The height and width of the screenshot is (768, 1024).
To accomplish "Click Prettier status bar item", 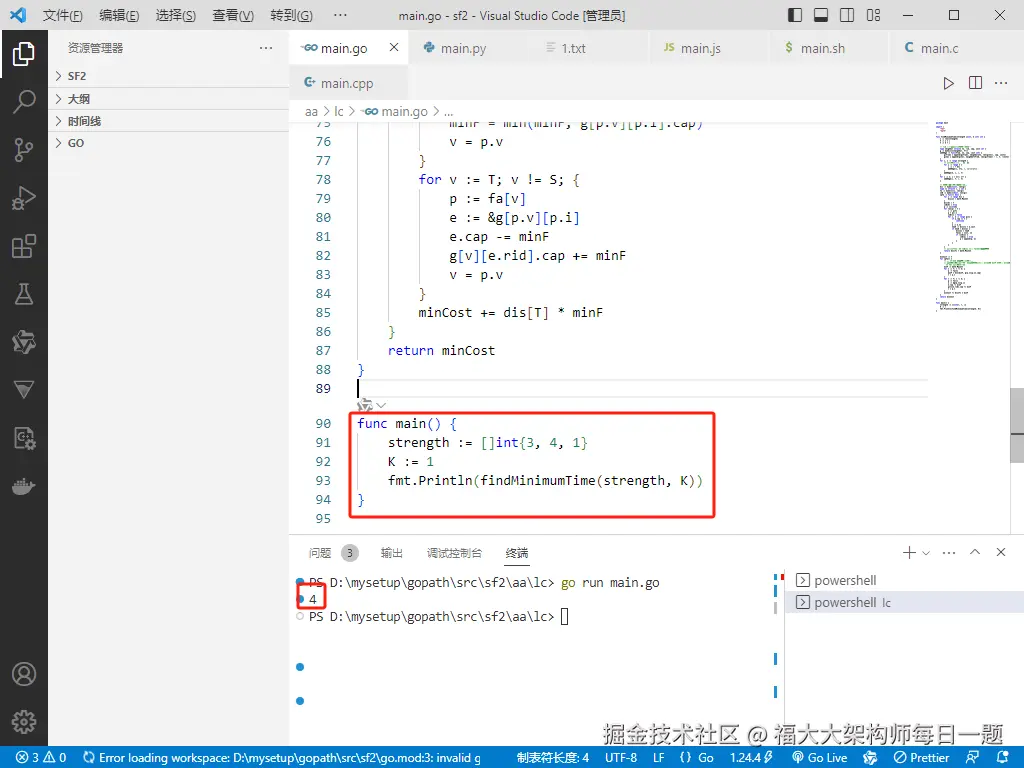I will pos(921,758).
